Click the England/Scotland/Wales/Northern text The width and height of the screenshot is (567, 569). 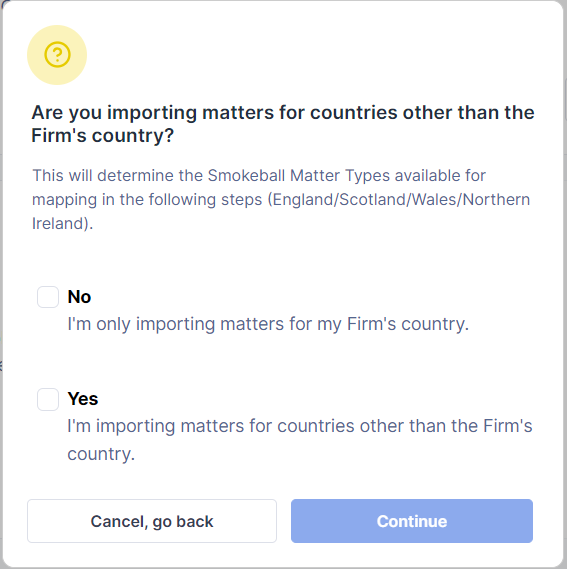[x=399, y=200]
